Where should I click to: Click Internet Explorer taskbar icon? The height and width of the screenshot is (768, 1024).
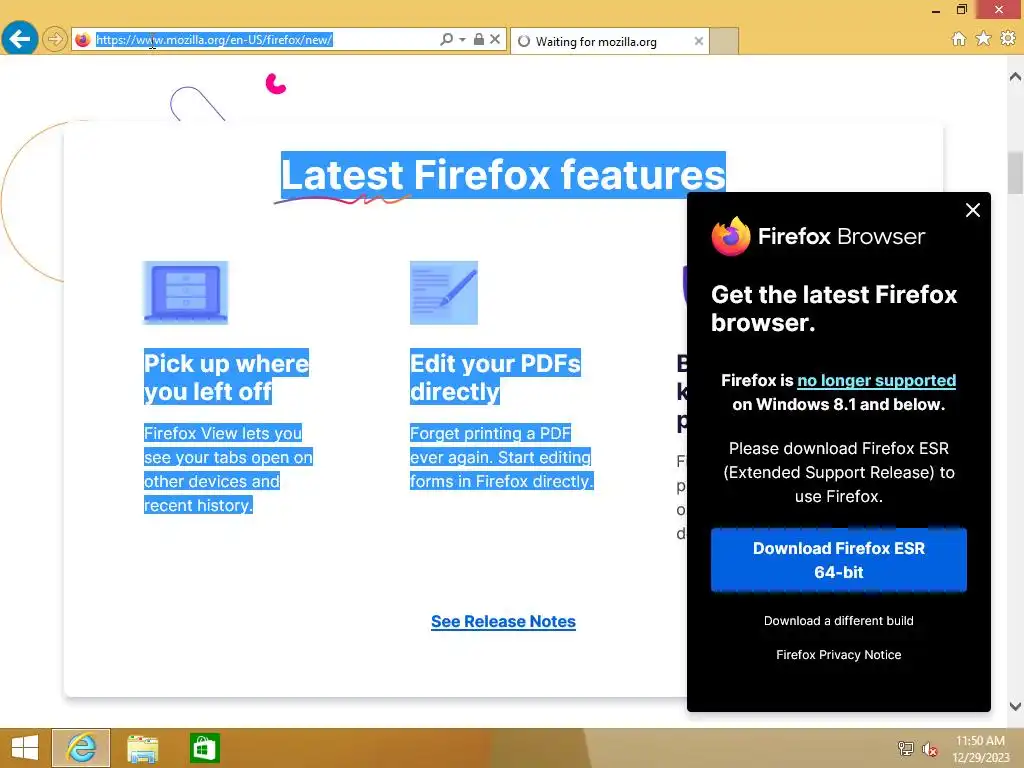tap(81, 748)
